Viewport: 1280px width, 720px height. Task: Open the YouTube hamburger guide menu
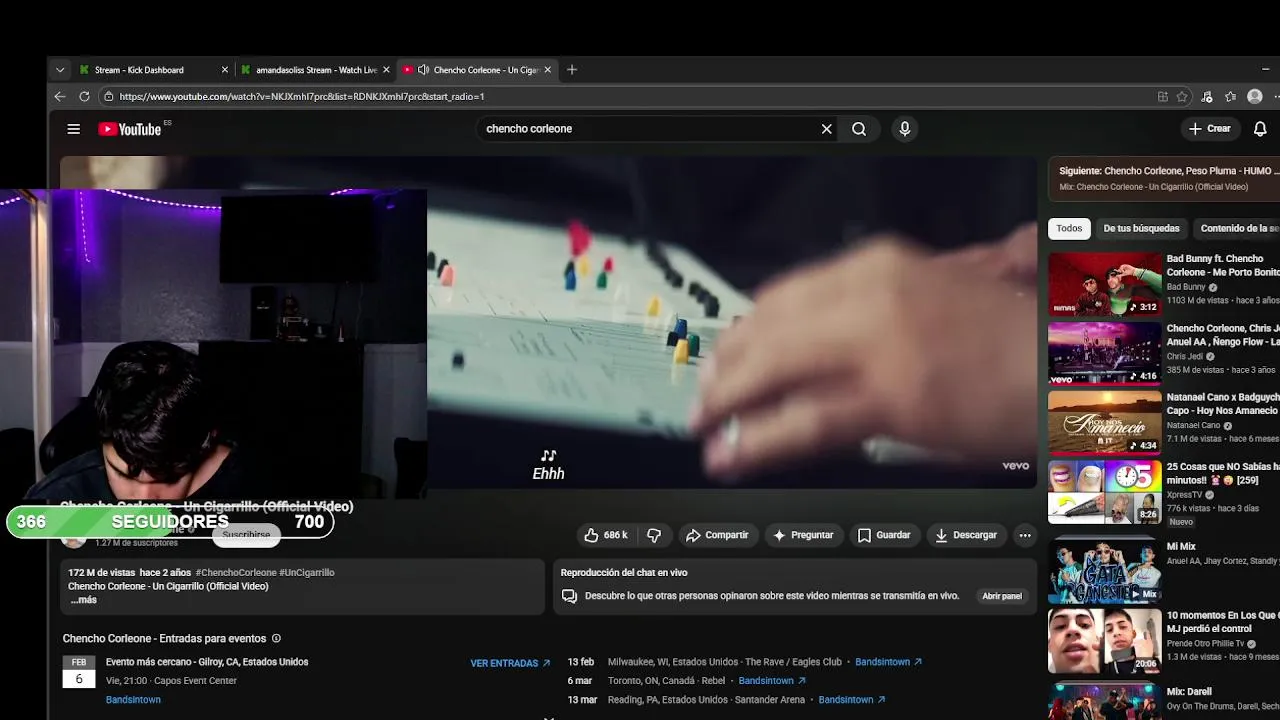click(x=73, y=129)
